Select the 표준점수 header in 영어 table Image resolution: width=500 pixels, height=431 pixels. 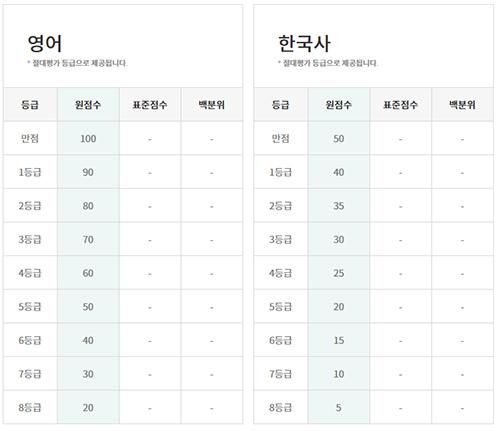point(150,105)
